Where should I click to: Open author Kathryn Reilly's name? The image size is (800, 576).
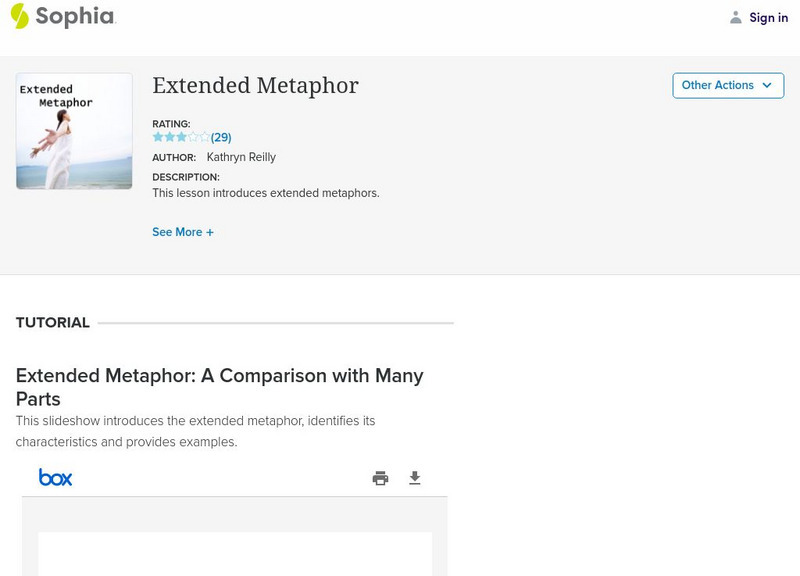(241, 157)
